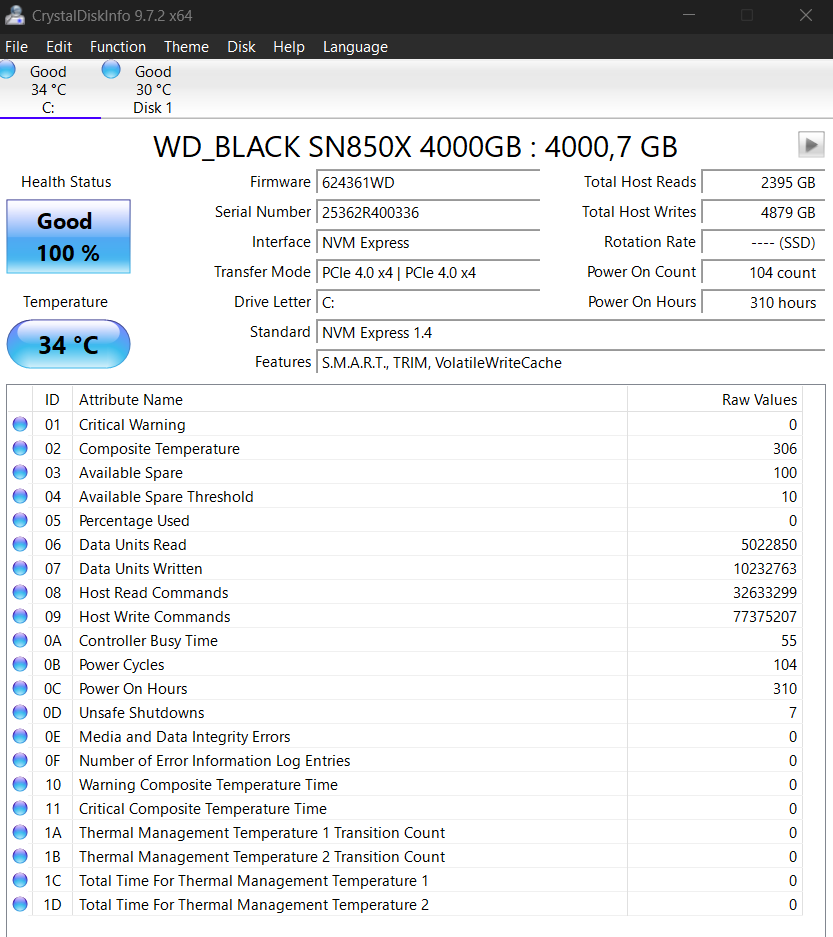
Task: Click the Total Host Writes value
Action: (763, 212)
